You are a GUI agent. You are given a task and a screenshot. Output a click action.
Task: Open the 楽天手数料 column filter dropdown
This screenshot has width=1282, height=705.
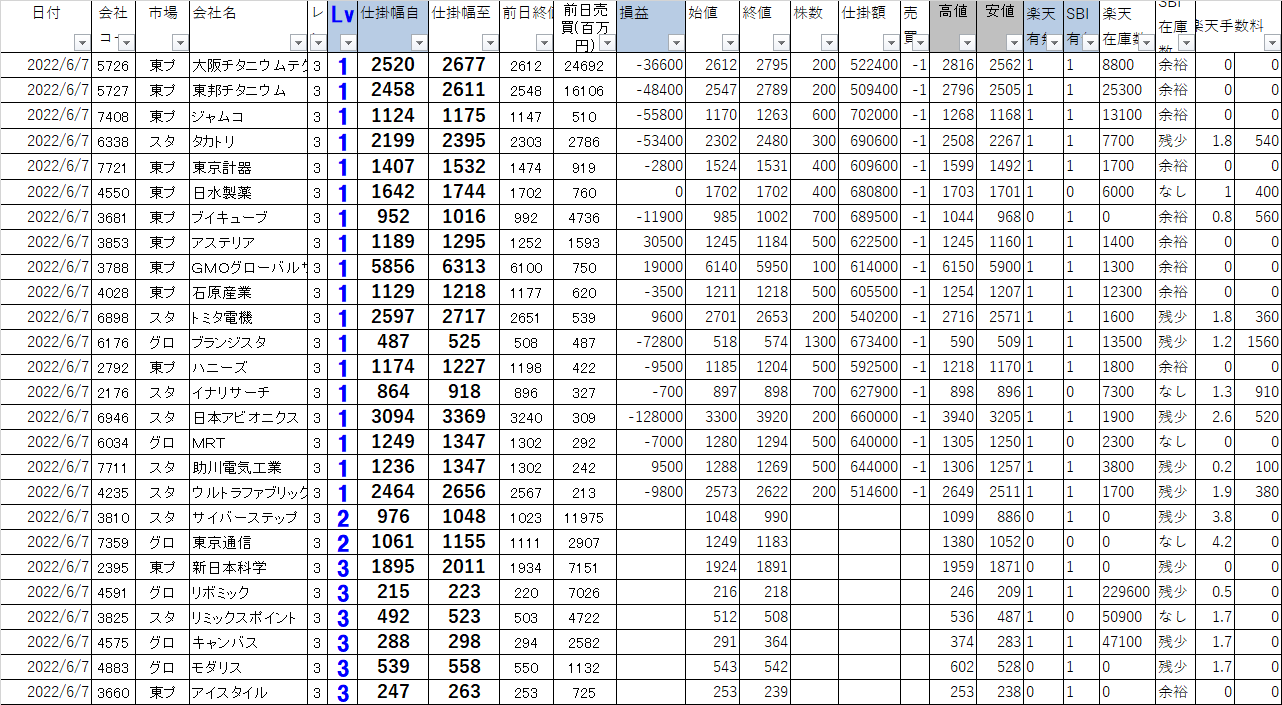coord(1272,43)
